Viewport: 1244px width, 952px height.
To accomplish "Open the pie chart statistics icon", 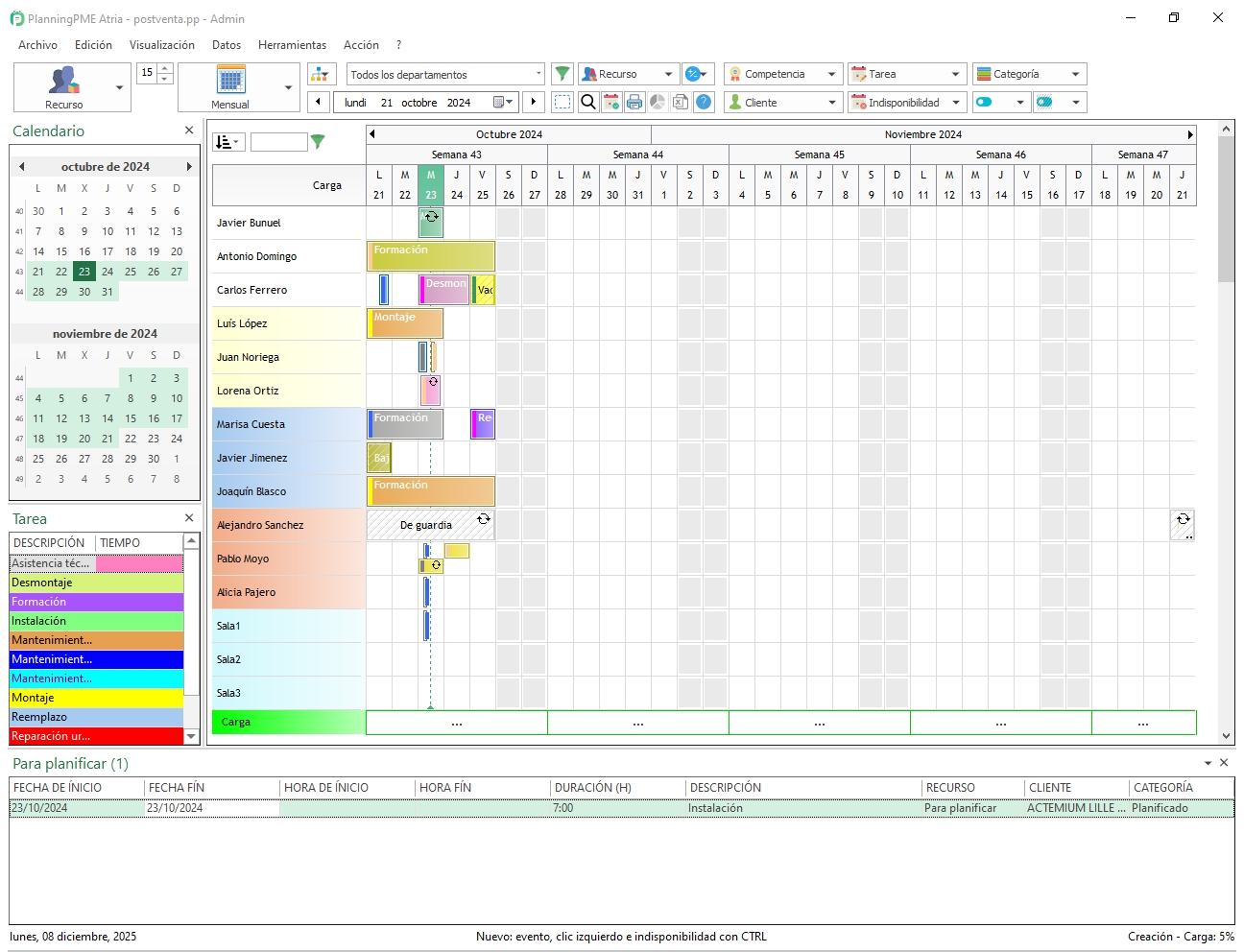I will (x=658, y=102).
